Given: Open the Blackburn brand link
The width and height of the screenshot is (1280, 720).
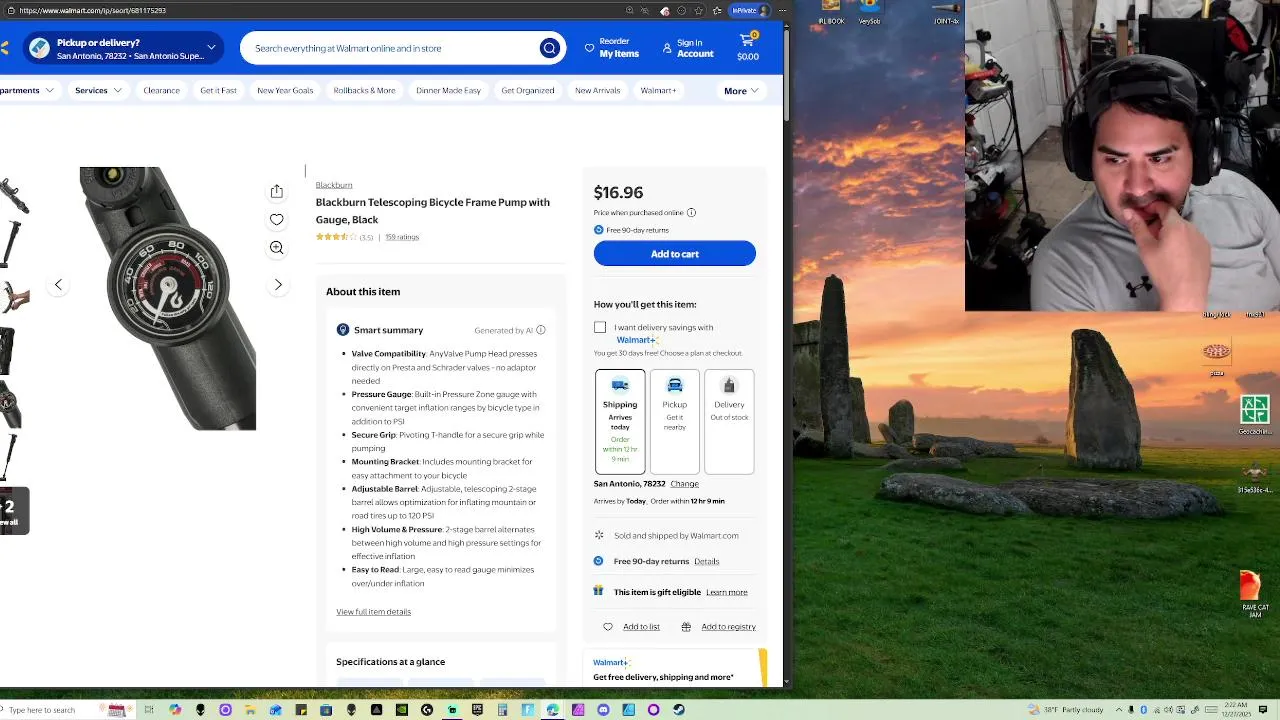Looking at the screenshot, I should (x=334, y=185).
